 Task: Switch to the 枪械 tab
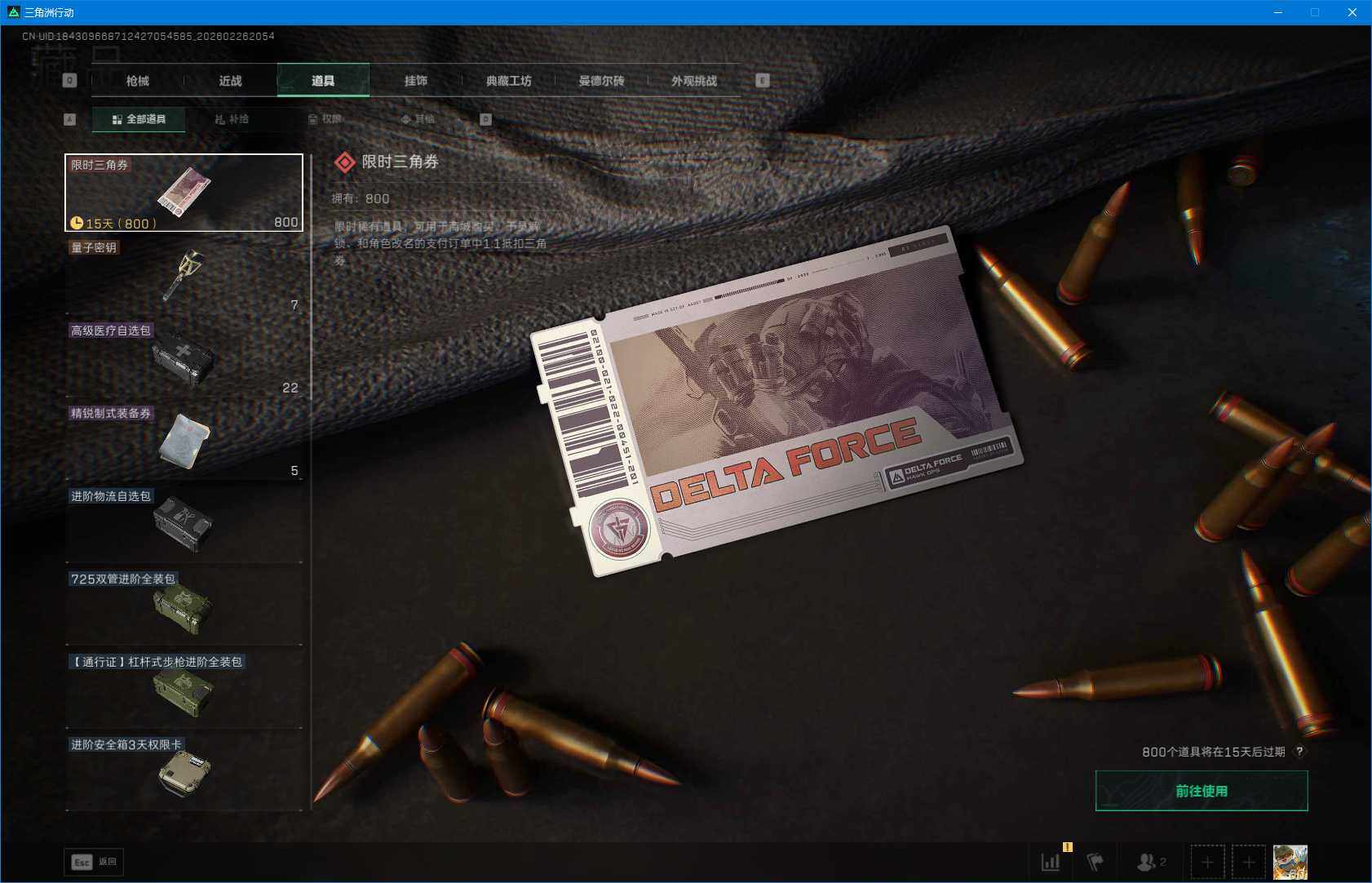click(138, 81)
